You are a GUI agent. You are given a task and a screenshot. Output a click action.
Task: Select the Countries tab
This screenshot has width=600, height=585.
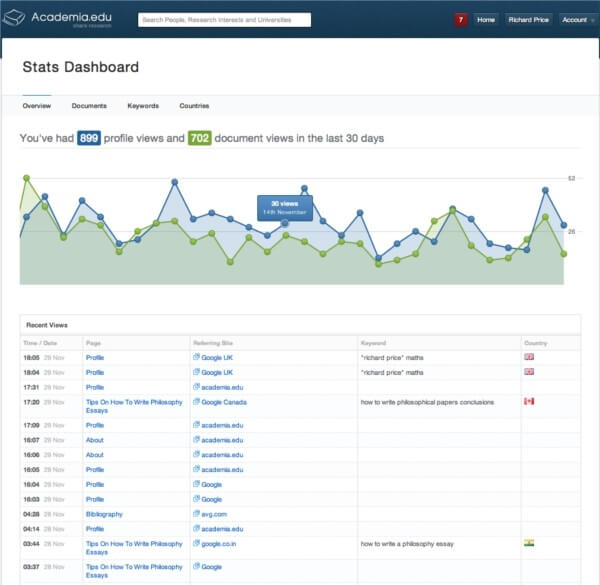pos(194,105)
